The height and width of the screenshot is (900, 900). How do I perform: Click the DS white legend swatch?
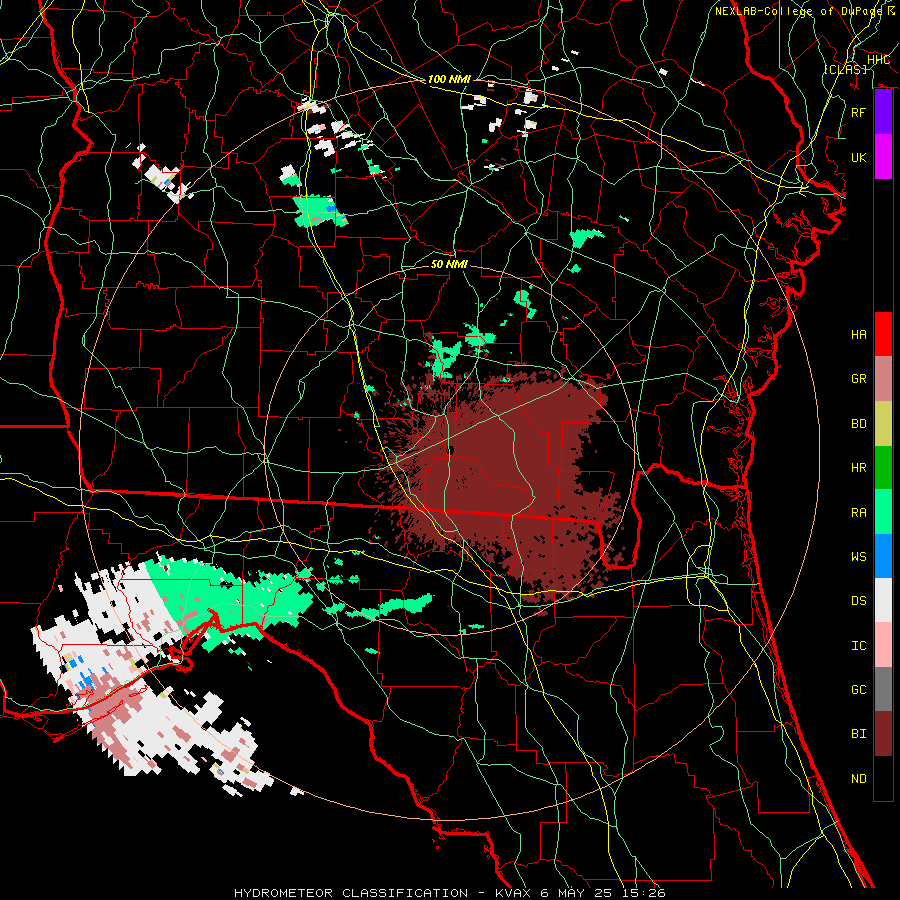click(x=883, y=600)
